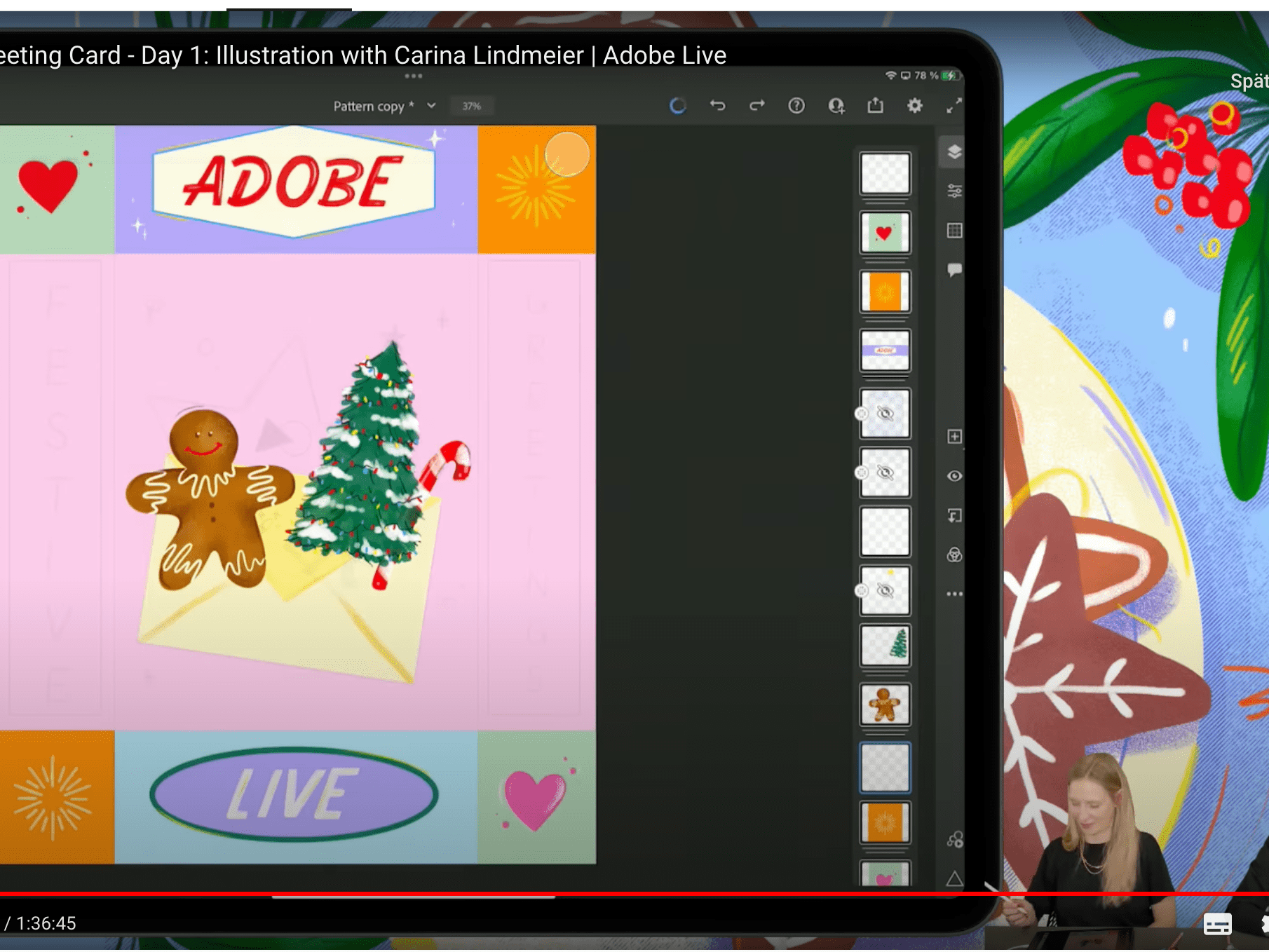Select the lower orange sunburst layer thumbnail
This screenshot has height=952, width=1269.
(885, 822)
